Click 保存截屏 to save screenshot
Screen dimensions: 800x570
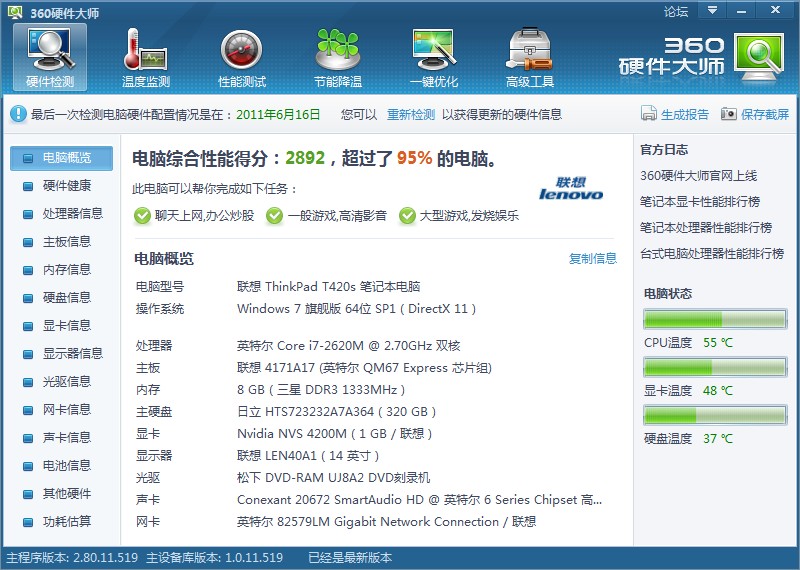(x=765, y=114)
